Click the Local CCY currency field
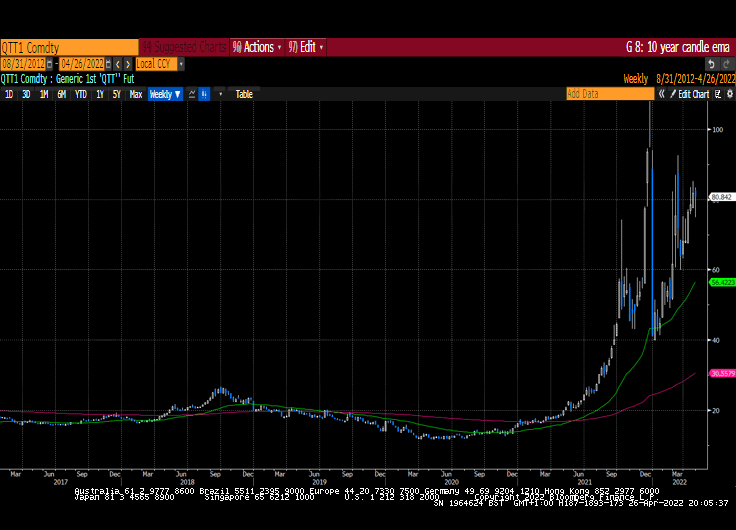Image resolution: width=736 pixels, height=530 pixels. coord(156,64)
